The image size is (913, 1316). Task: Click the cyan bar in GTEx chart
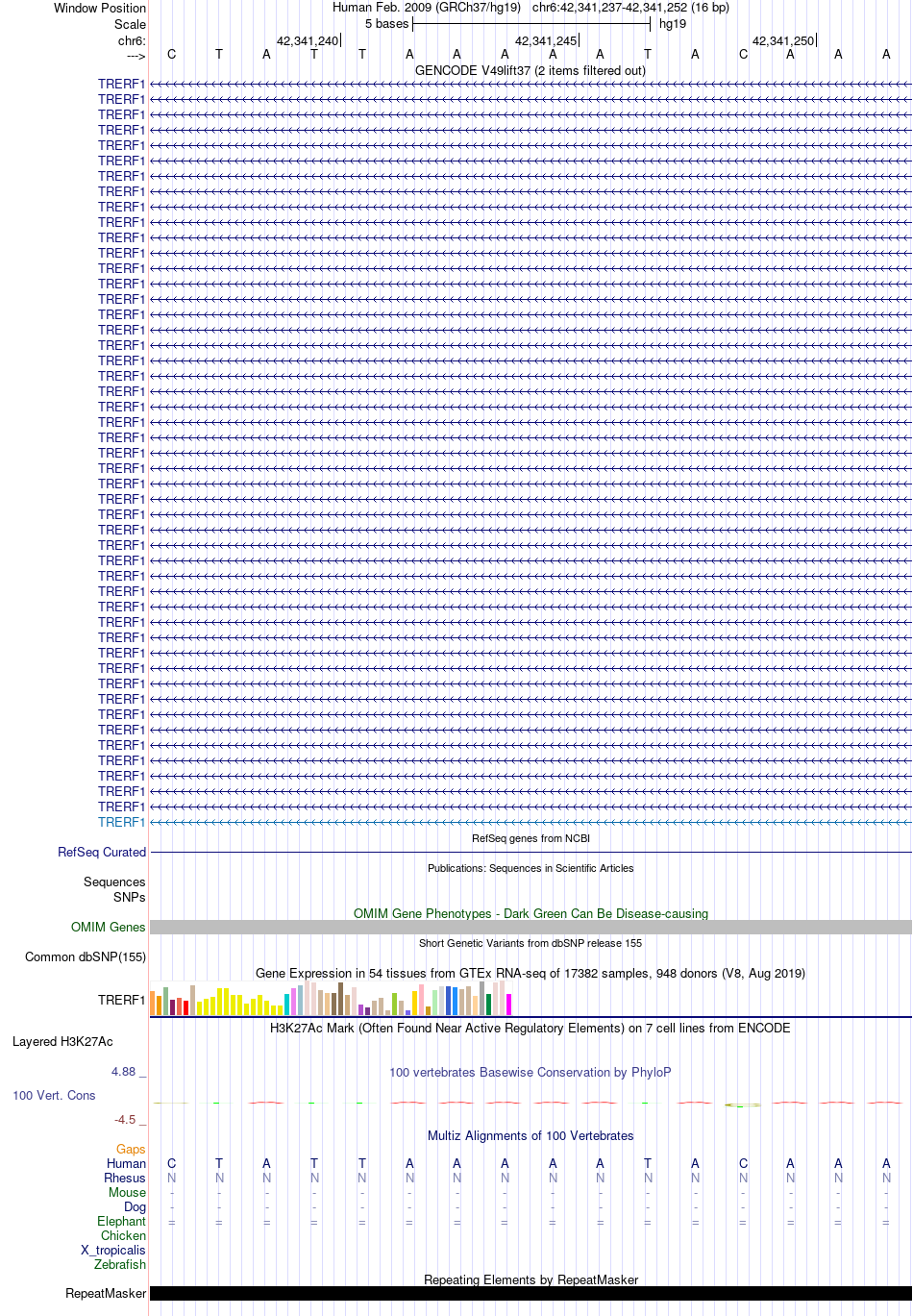click(x=286, y=1005)
